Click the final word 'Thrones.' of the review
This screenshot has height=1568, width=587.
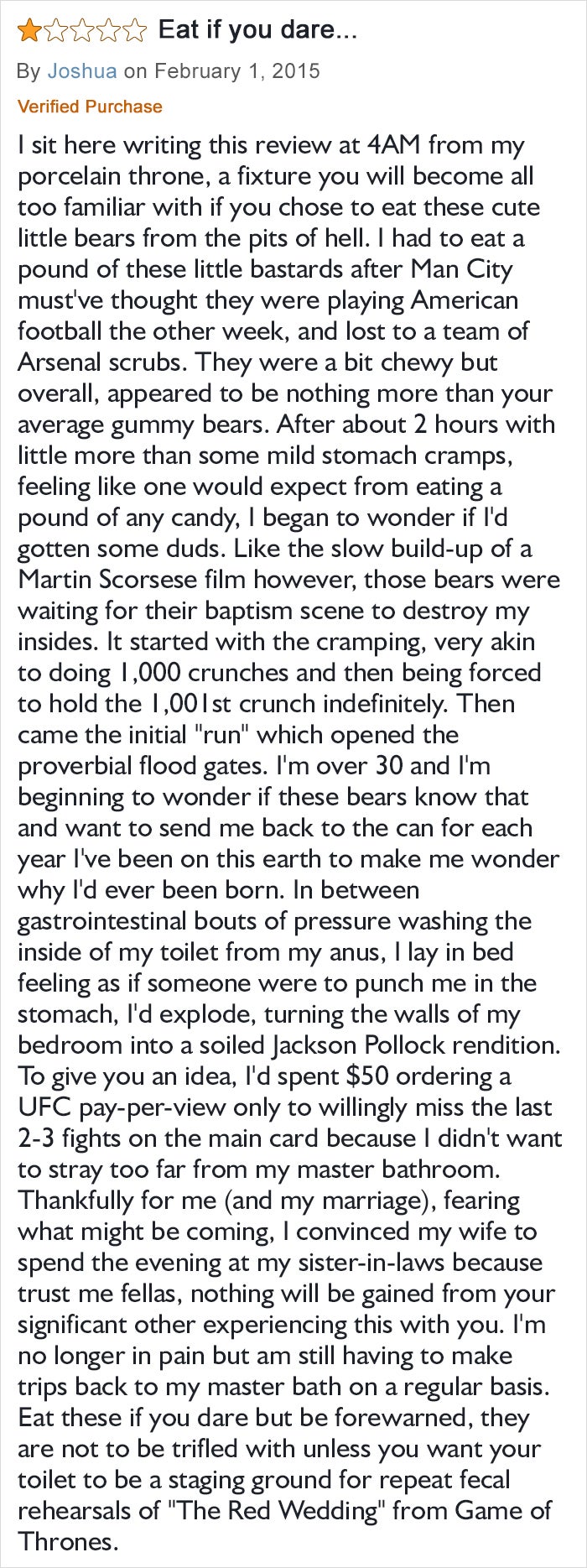66,1542
